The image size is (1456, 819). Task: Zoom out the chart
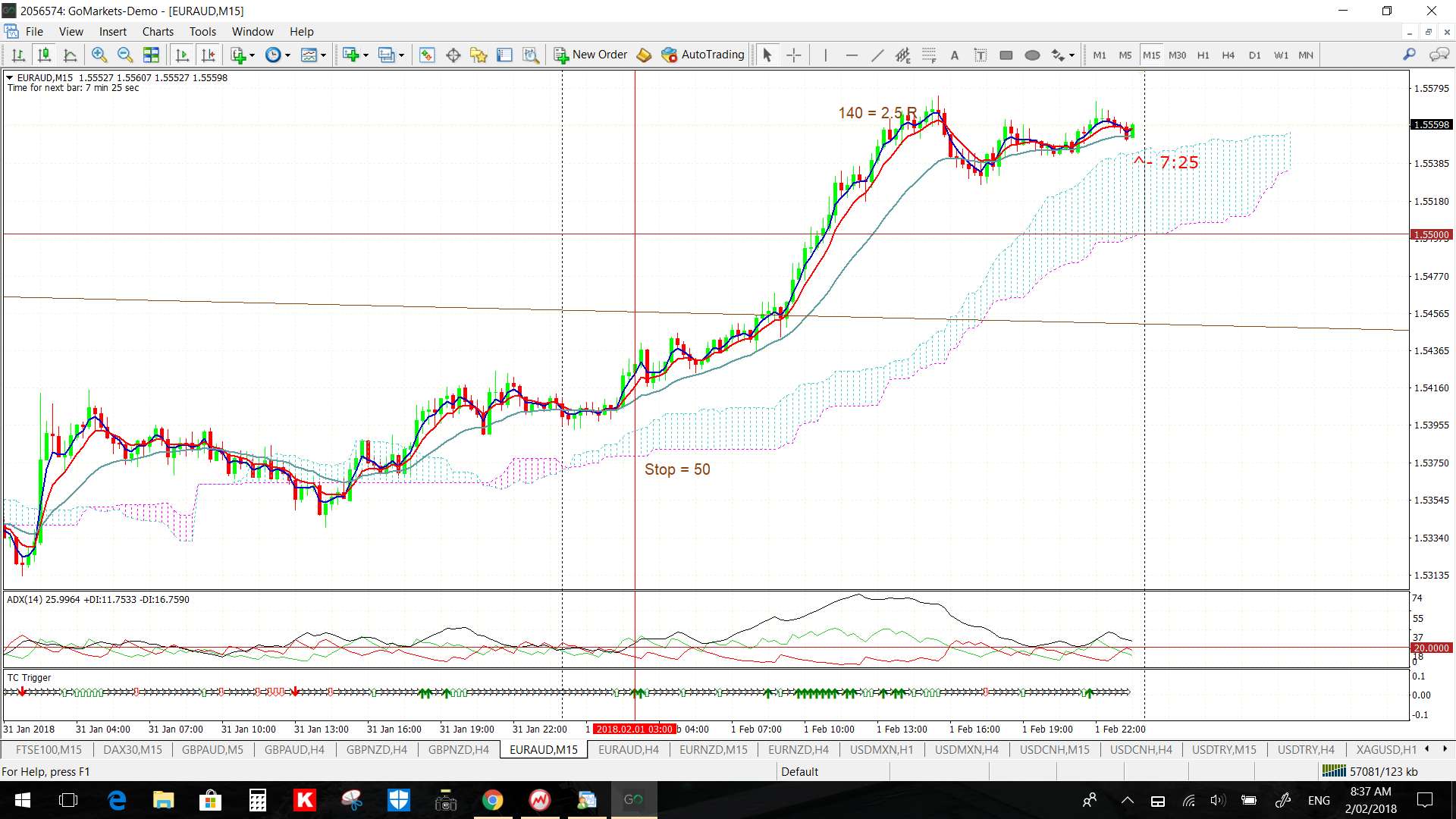point(125,55)
